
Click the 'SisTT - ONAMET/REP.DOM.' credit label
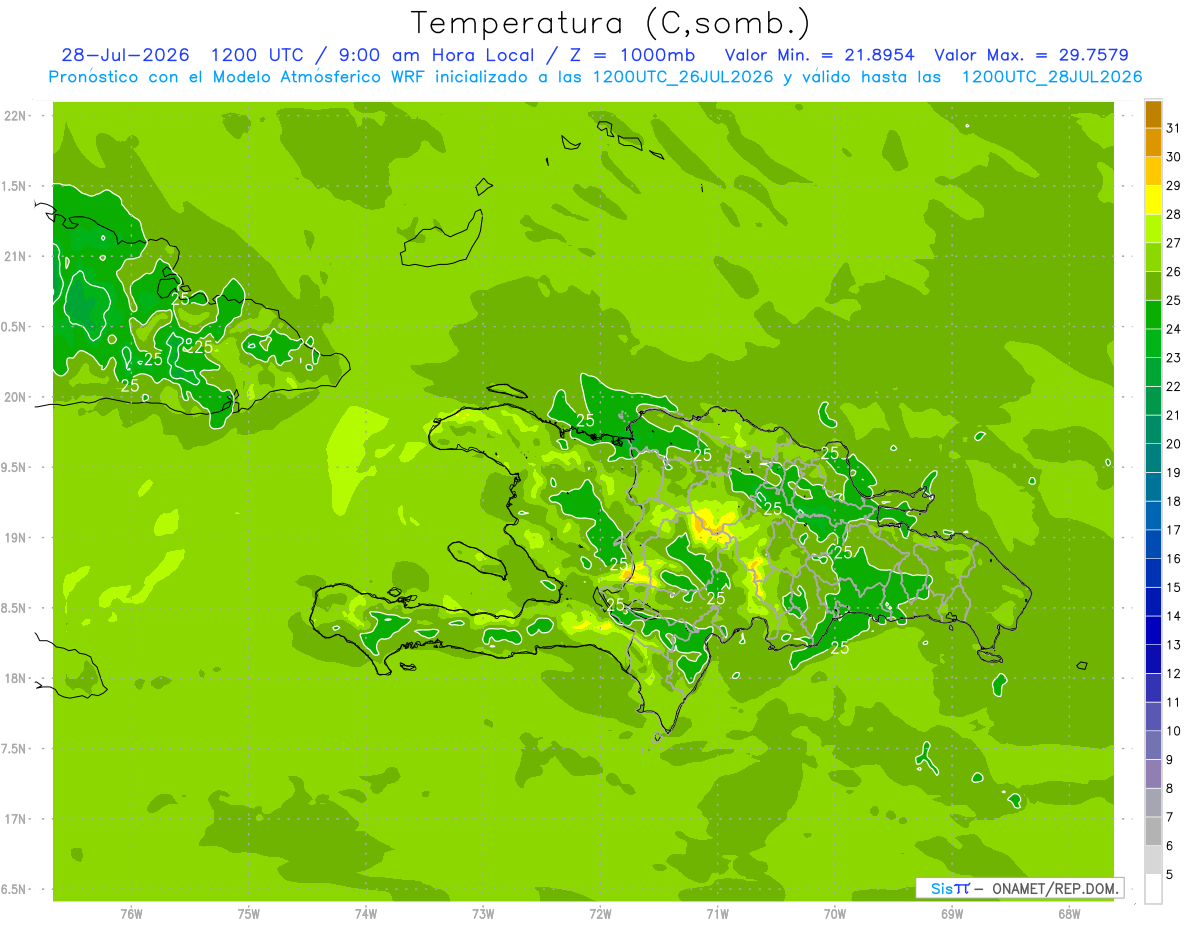(1020, 888)
